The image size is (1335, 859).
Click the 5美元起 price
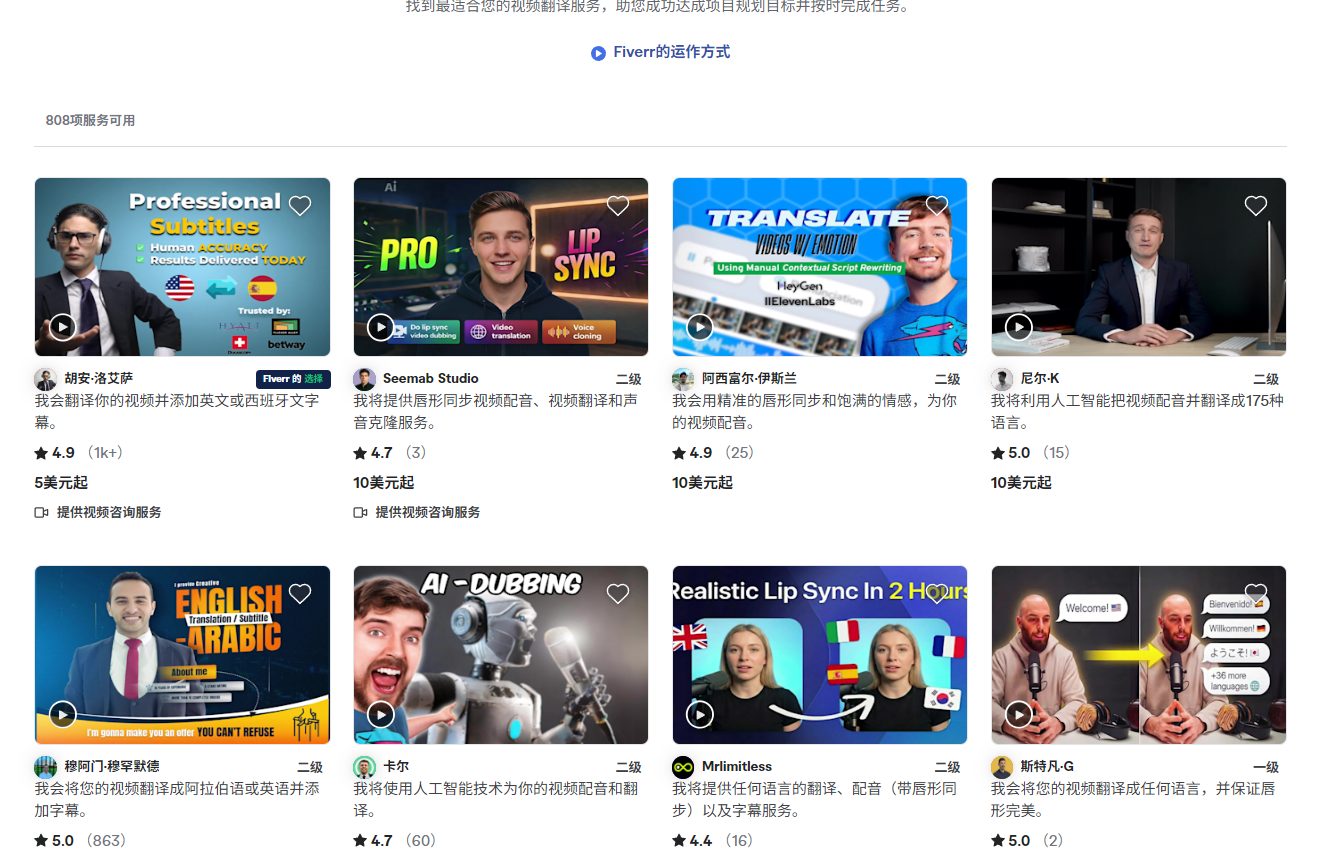pyautogui.click(x=61, y=483)
